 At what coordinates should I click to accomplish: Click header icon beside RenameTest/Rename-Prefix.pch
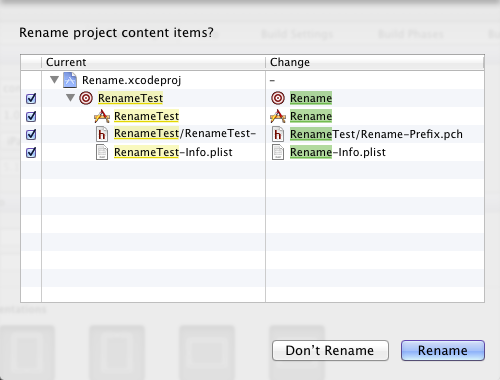point(278,134)
